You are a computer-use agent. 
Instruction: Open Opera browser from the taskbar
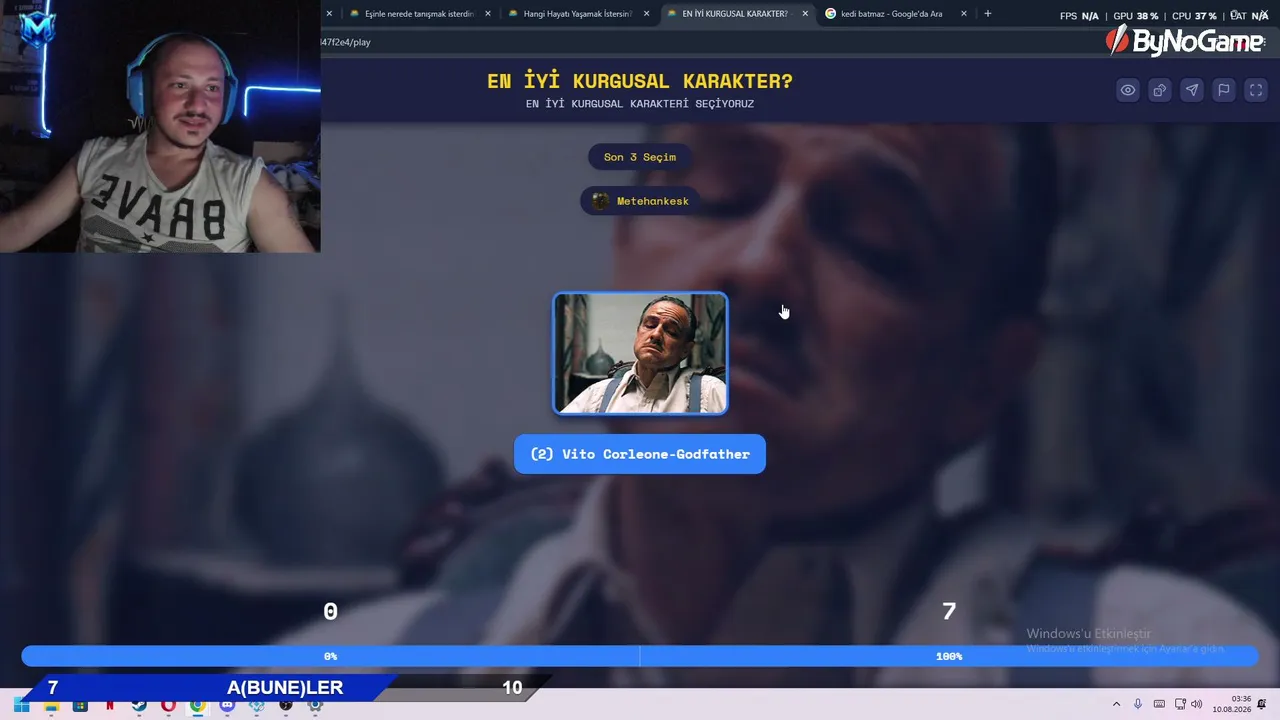168,705
